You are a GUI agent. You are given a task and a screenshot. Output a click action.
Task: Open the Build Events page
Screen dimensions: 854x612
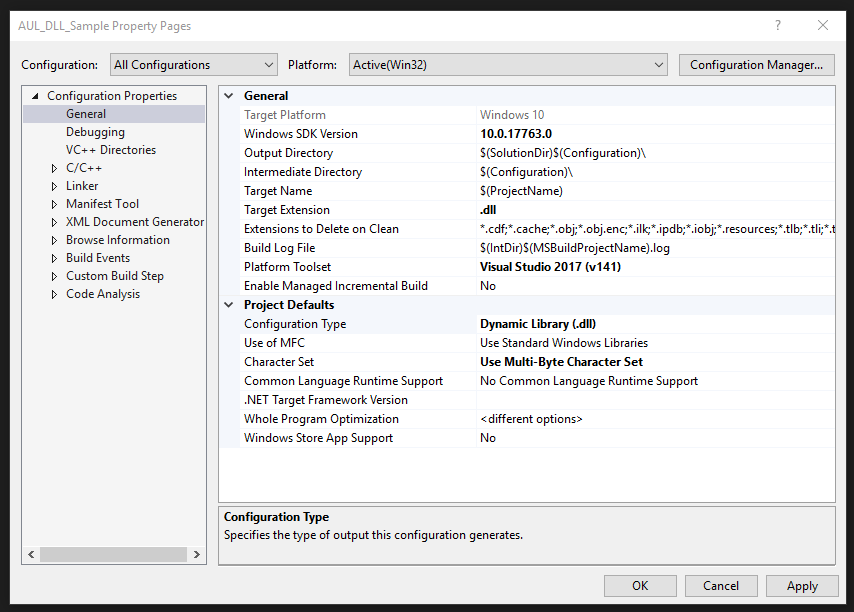tap(97, 257)
